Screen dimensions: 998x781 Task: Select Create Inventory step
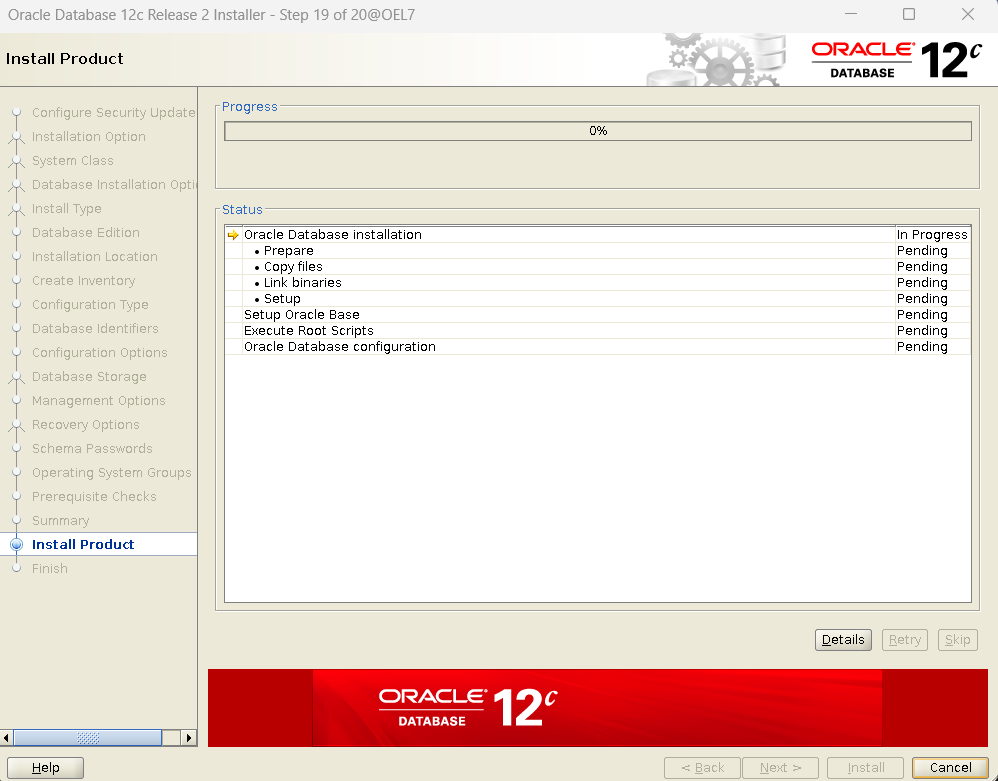pyautogui.click(x=83, y=281)
